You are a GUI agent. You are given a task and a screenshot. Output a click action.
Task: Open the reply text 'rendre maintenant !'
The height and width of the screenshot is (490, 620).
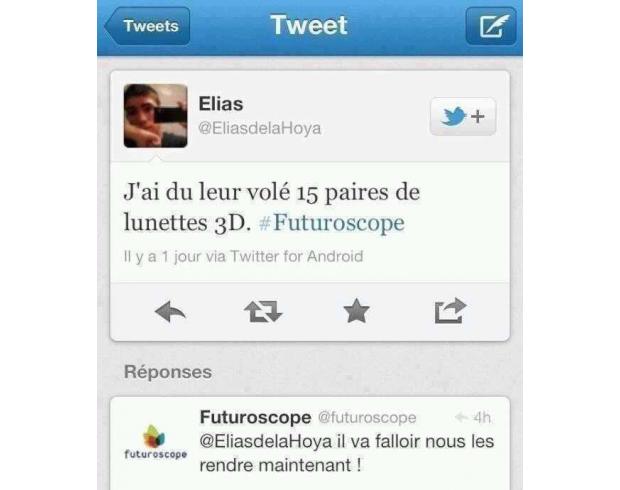280,465
